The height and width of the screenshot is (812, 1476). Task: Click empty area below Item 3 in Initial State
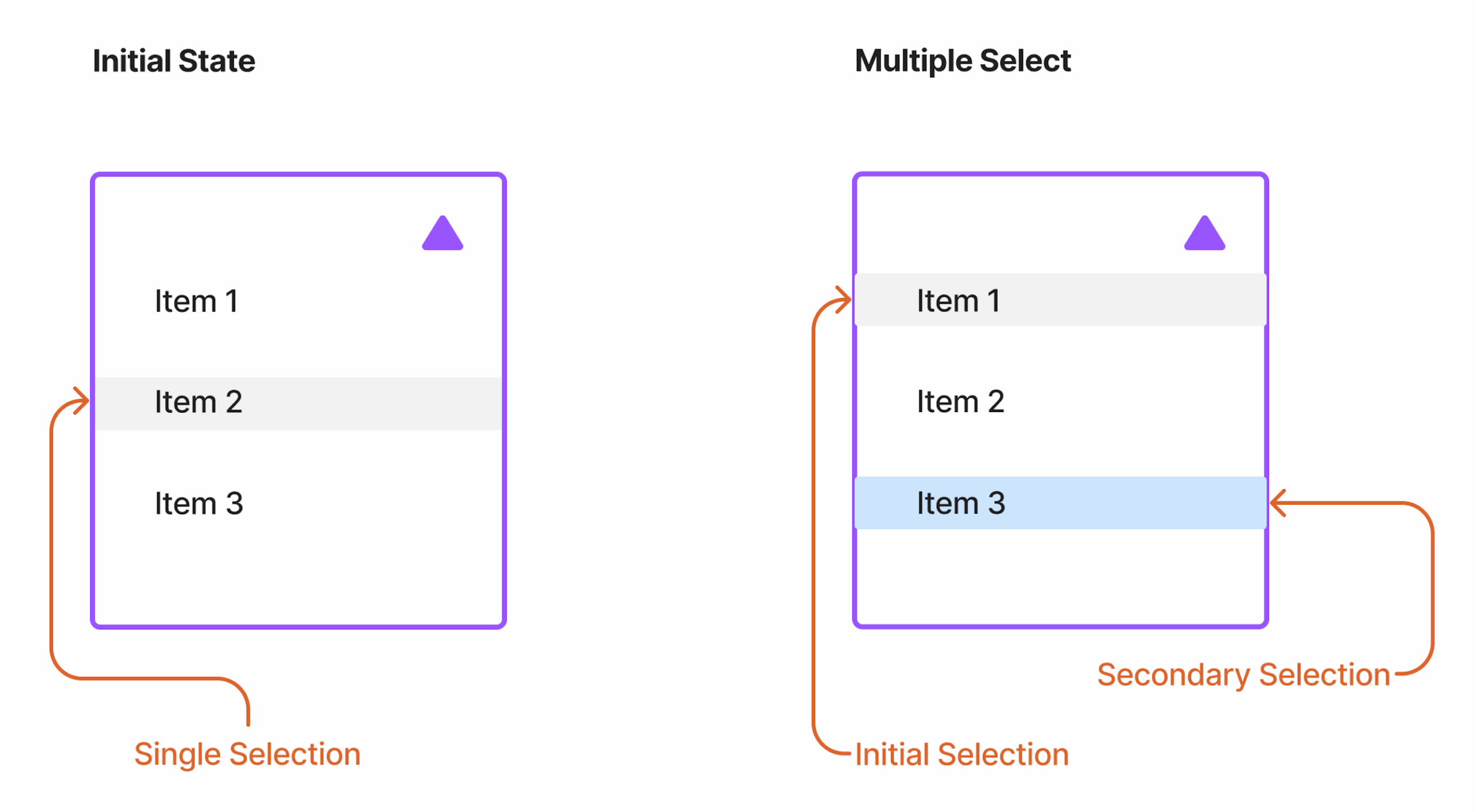coord(298,576)
